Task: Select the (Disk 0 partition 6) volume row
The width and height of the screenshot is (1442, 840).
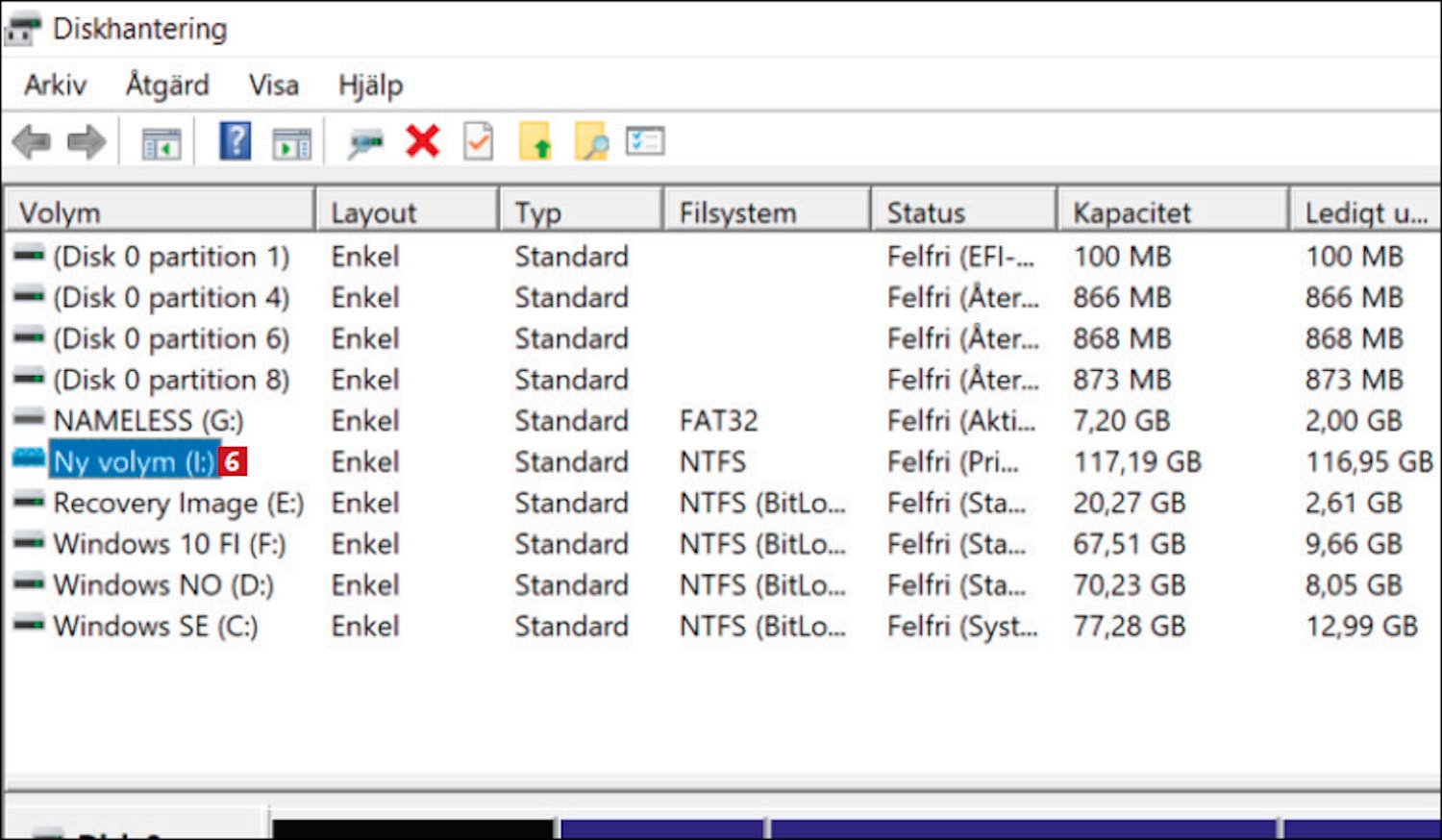Action: point(171,339)
